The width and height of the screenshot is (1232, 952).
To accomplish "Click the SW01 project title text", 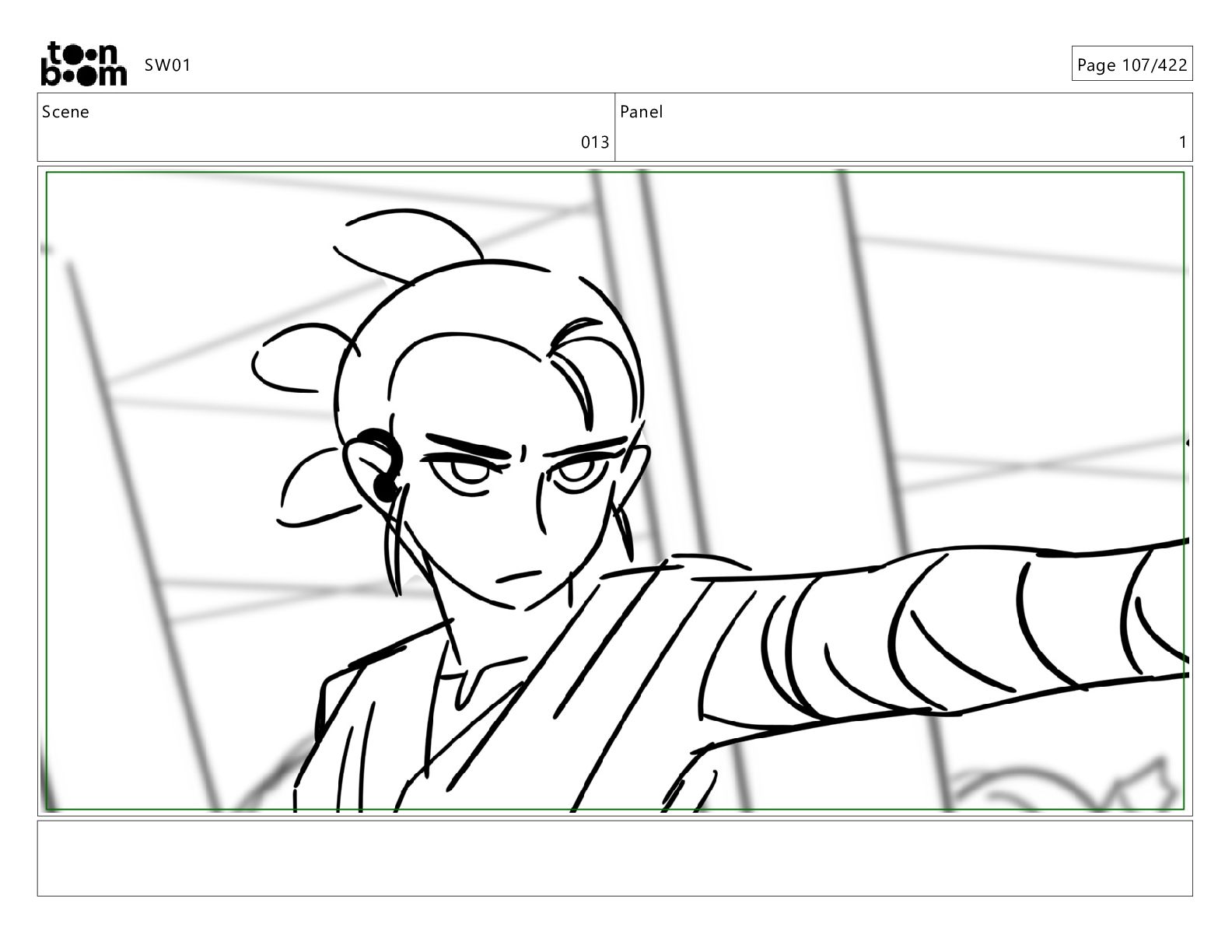I will [167, 65].
